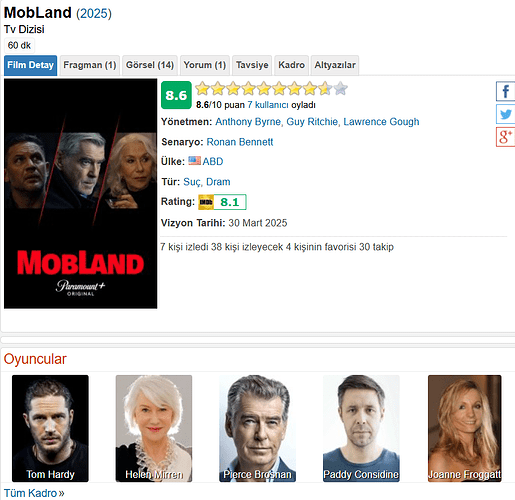Open the Ronan Bennett screenwriter link
This screenshot has height=500, width=515.
point(240,142)
